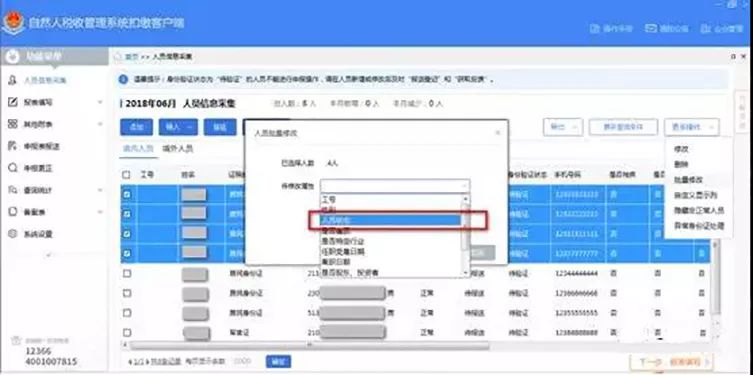Click the grid icon for the third sidebar item
The width and height of the screenshot is (753, 375).
pos(12,124)
